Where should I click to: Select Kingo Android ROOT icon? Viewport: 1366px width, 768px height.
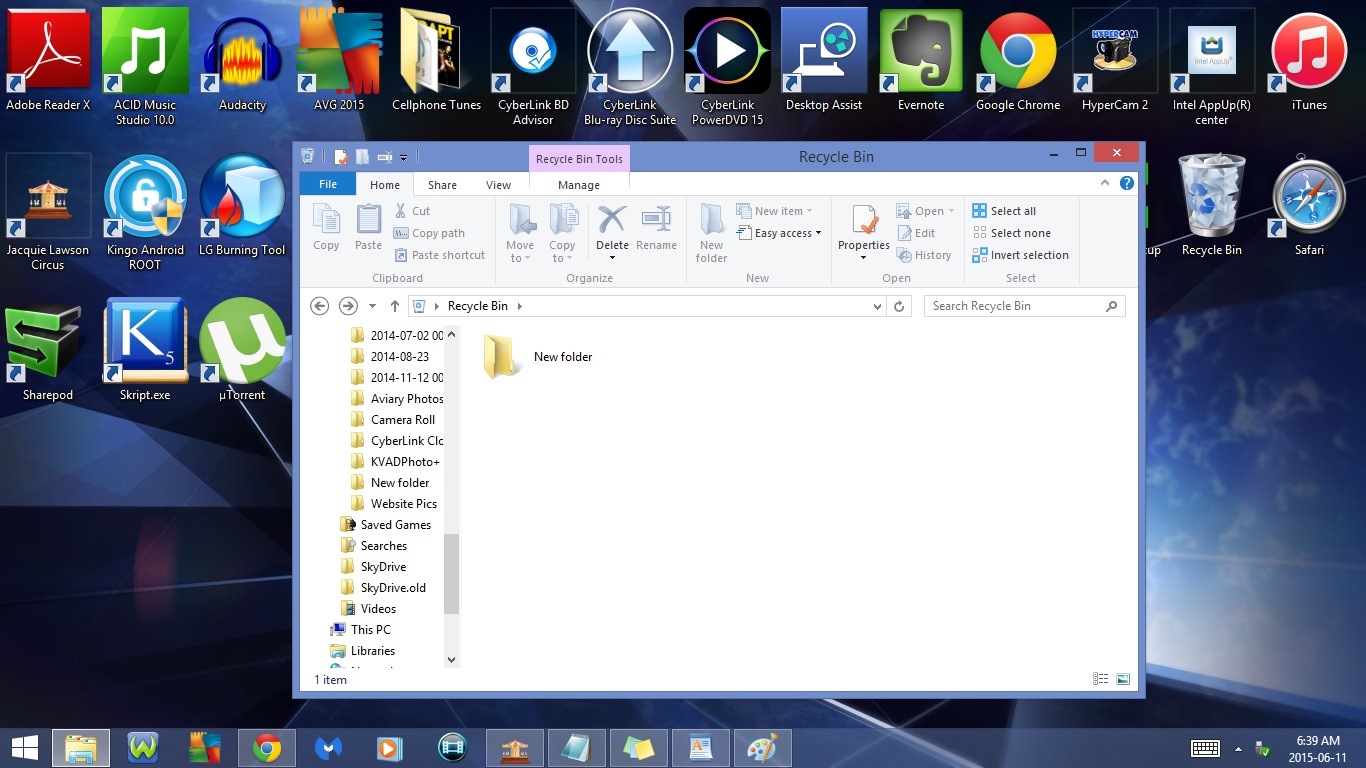click(145, 212)
